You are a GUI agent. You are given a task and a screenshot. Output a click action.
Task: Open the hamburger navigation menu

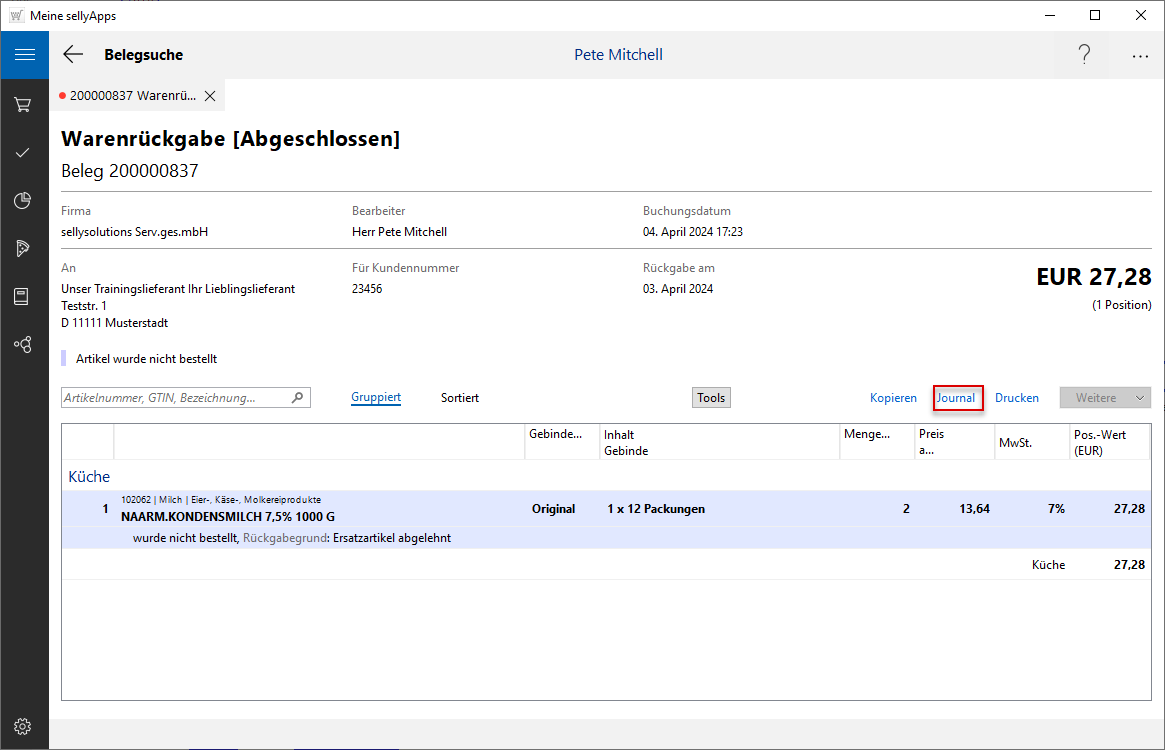tap(24, 55)
